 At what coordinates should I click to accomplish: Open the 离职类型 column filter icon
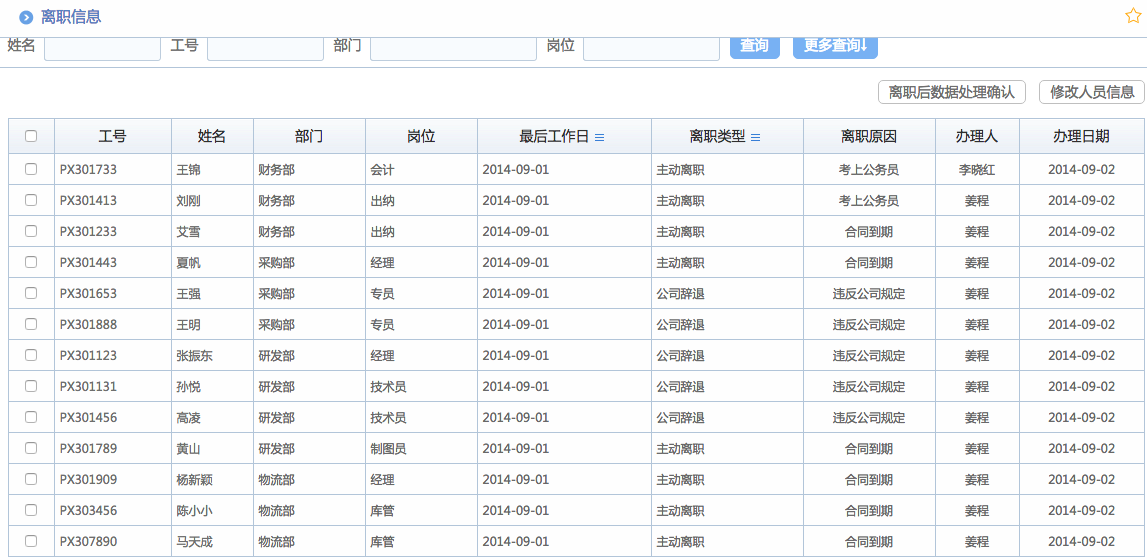756,137
